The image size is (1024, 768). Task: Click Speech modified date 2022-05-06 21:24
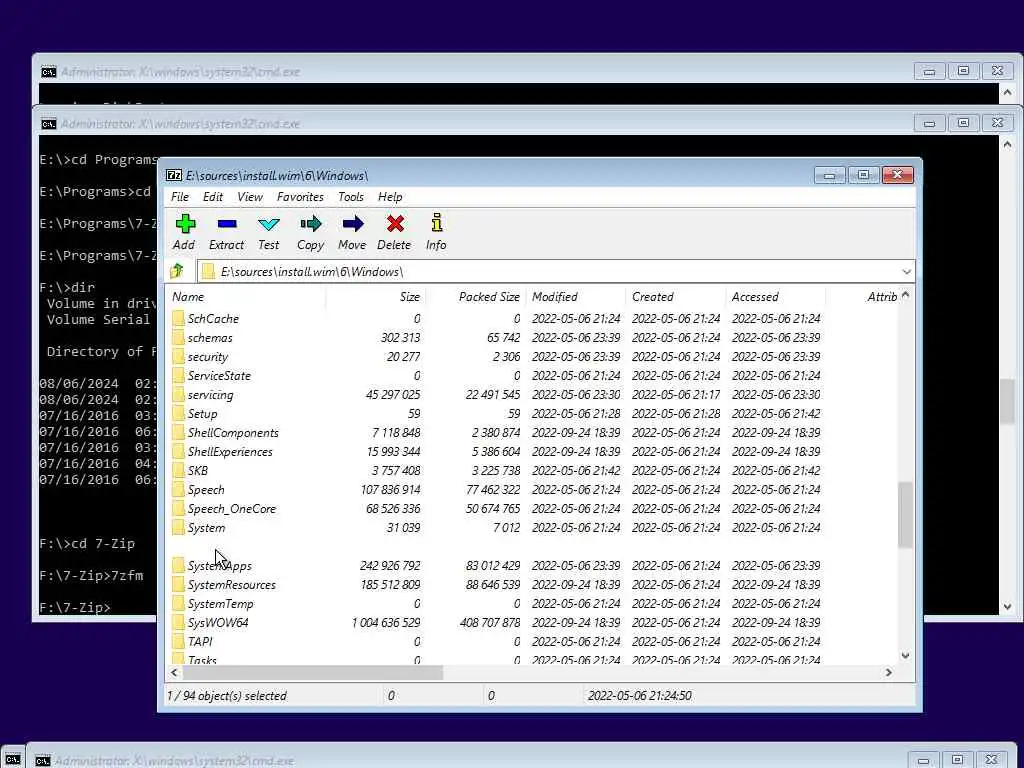tap(576, 489)
